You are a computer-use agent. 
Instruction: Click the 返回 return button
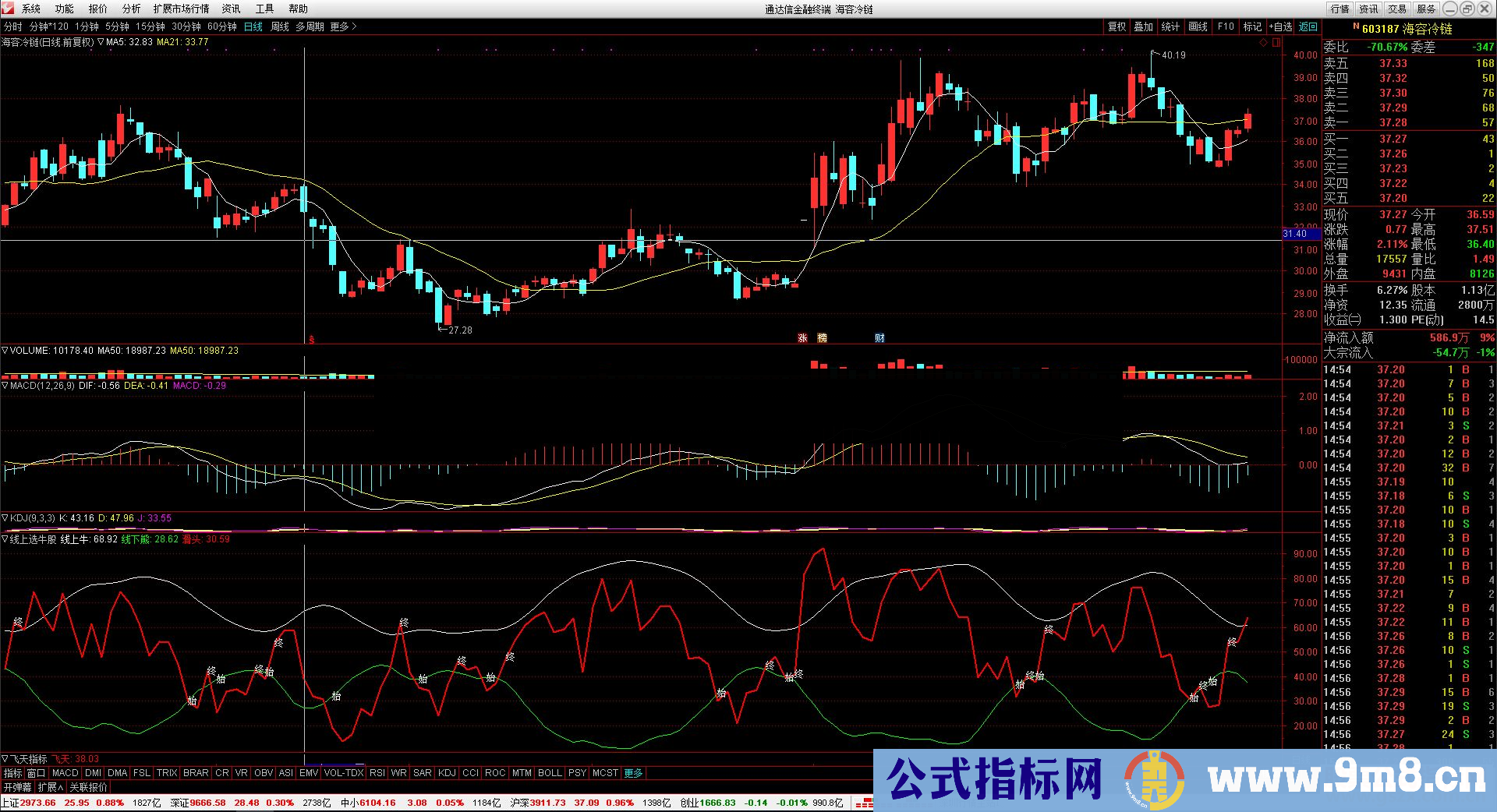1309,26
